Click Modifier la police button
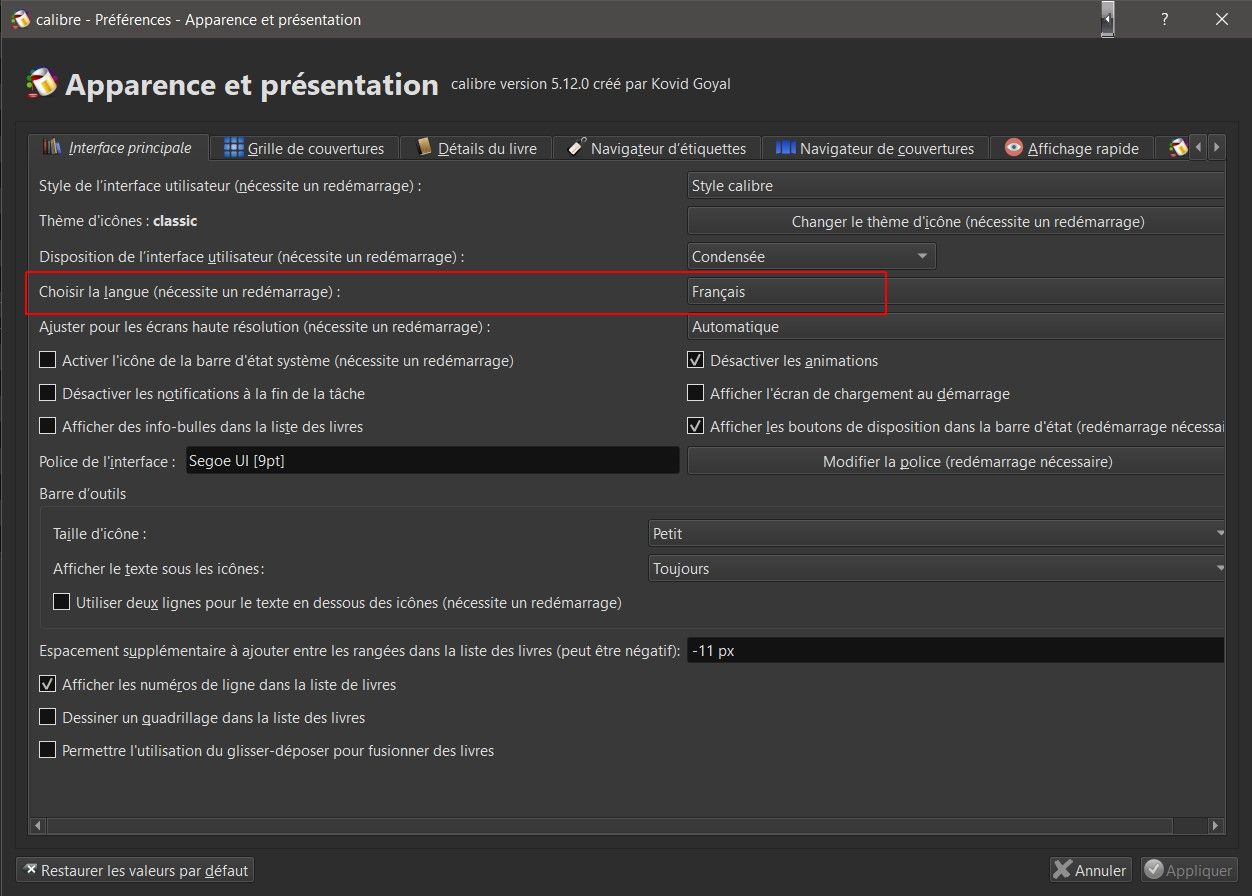Image resolution: width=1252 pixels, height=896 pixels. pos(956,461)
